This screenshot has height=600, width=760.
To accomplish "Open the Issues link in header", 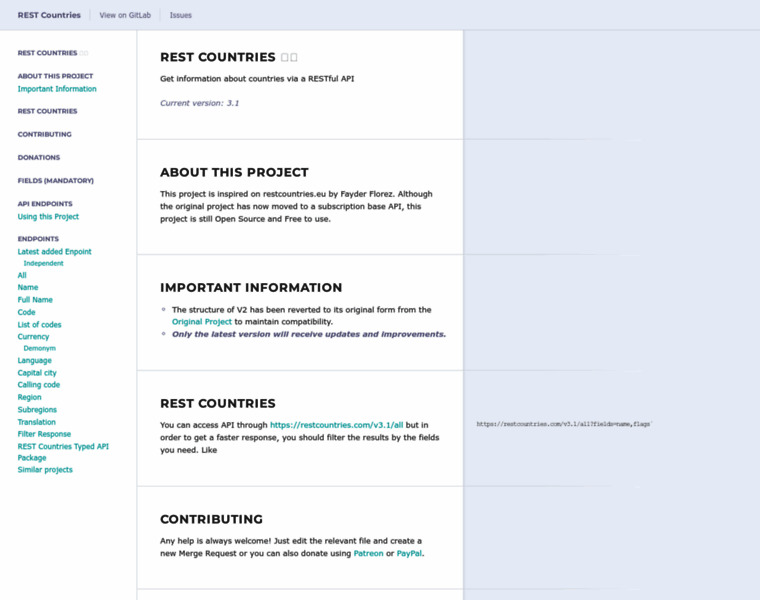I will click(x=181, y=15).
